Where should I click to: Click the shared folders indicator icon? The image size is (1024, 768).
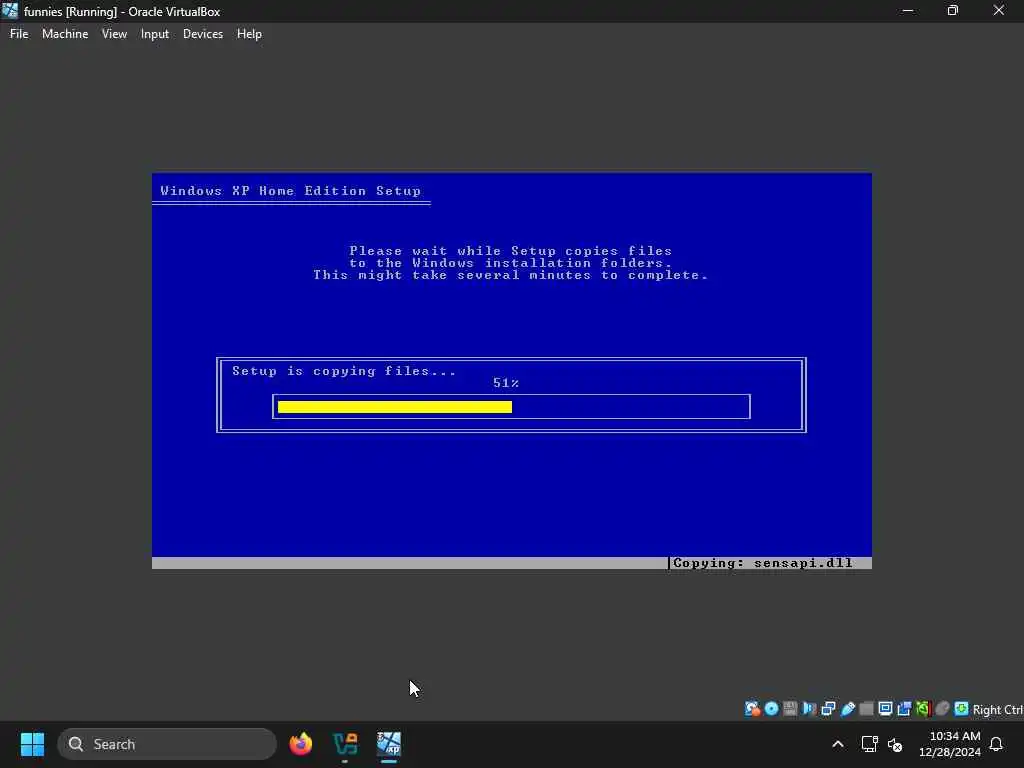[867, 709]
